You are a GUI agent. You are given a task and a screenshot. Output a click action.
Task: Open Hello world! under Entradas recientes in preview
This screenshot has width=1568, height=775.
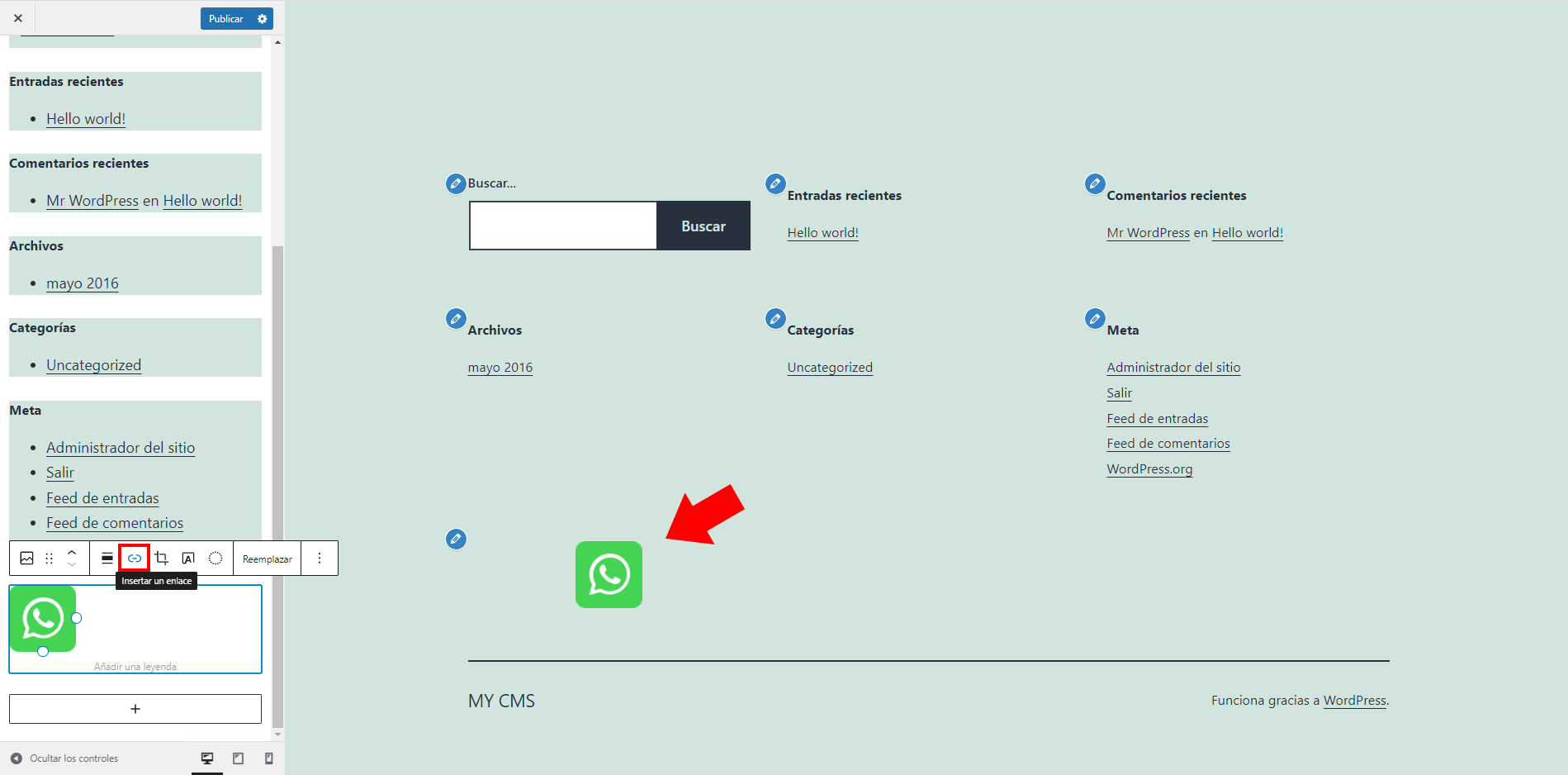tap(822, 233)
